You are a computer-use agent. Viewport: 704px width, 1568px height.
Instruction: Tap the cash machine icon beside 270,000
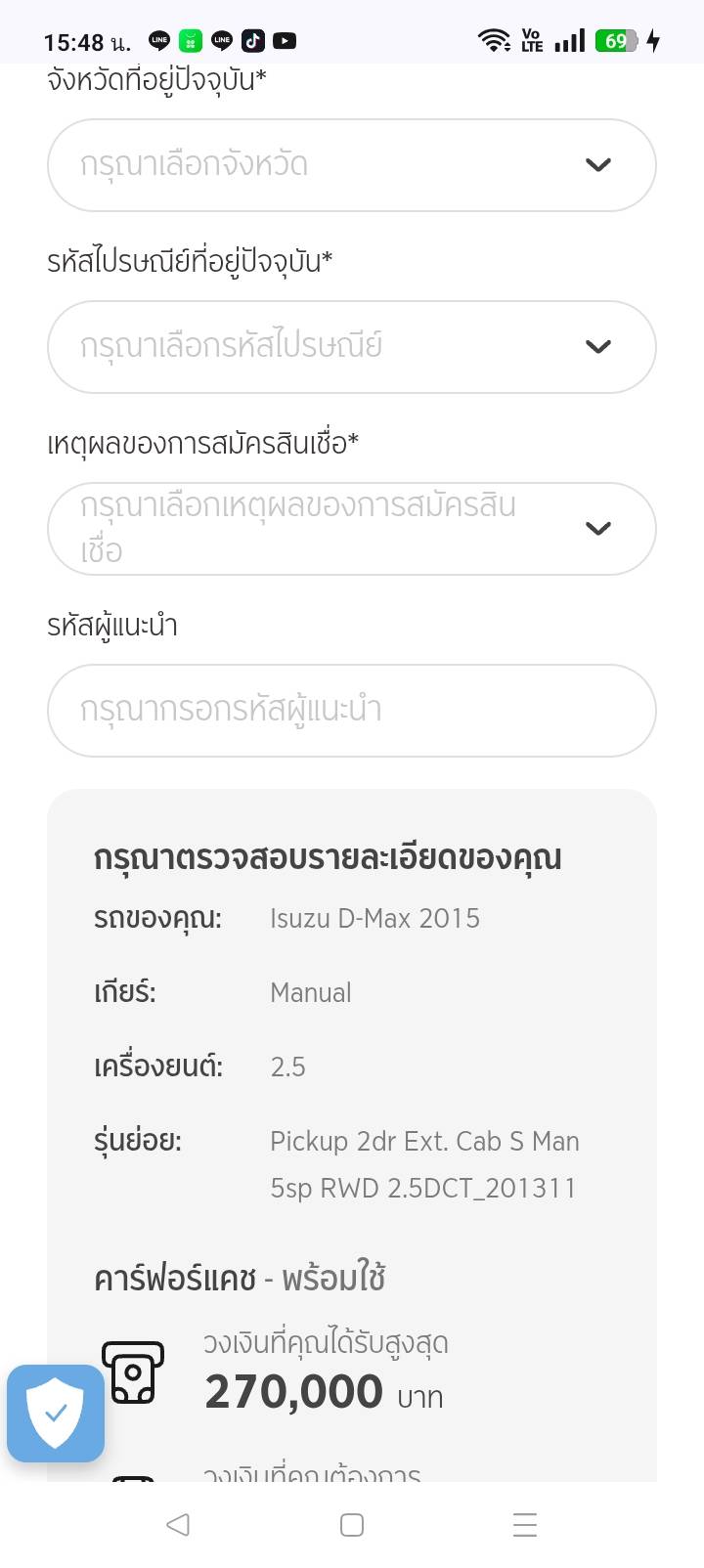133,1372
